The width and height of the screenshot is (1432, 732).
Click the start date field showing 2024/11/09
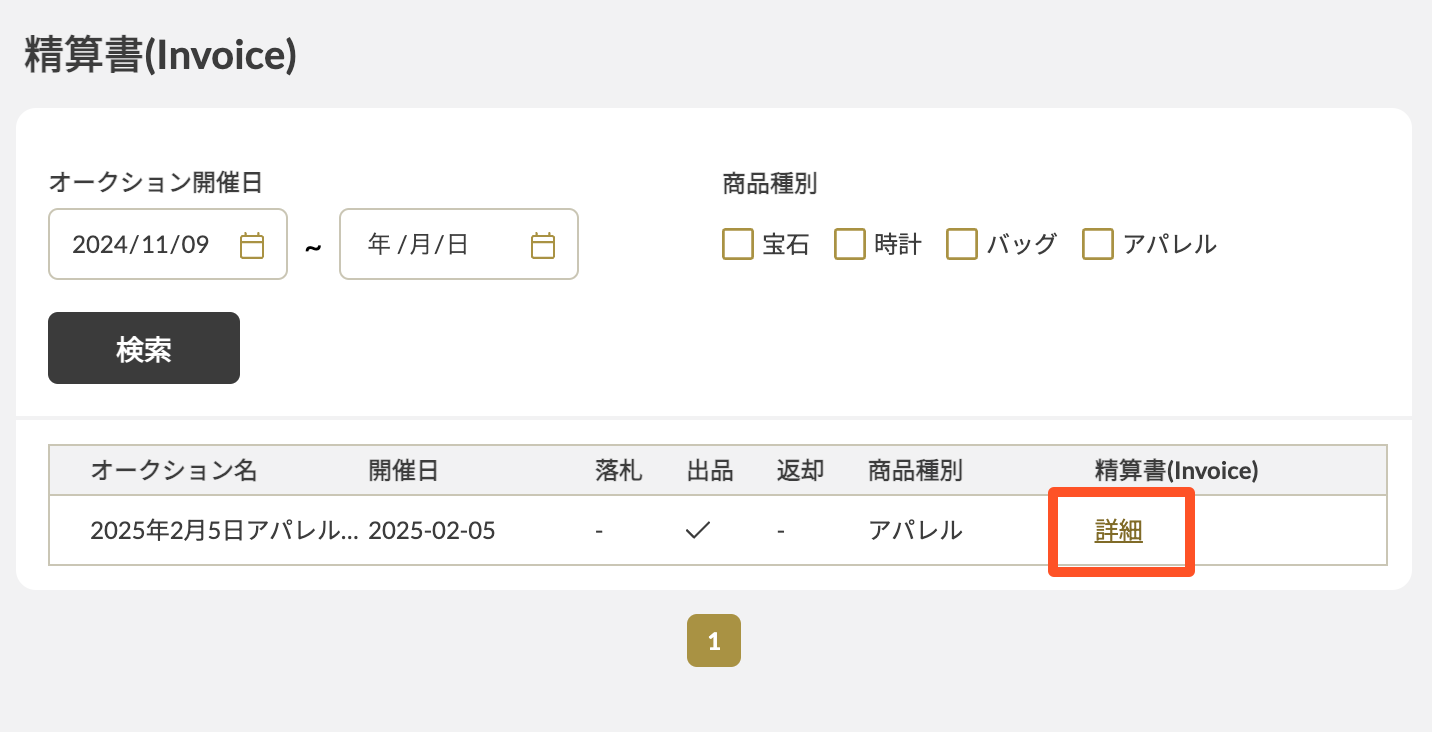[x=141, y=245]
